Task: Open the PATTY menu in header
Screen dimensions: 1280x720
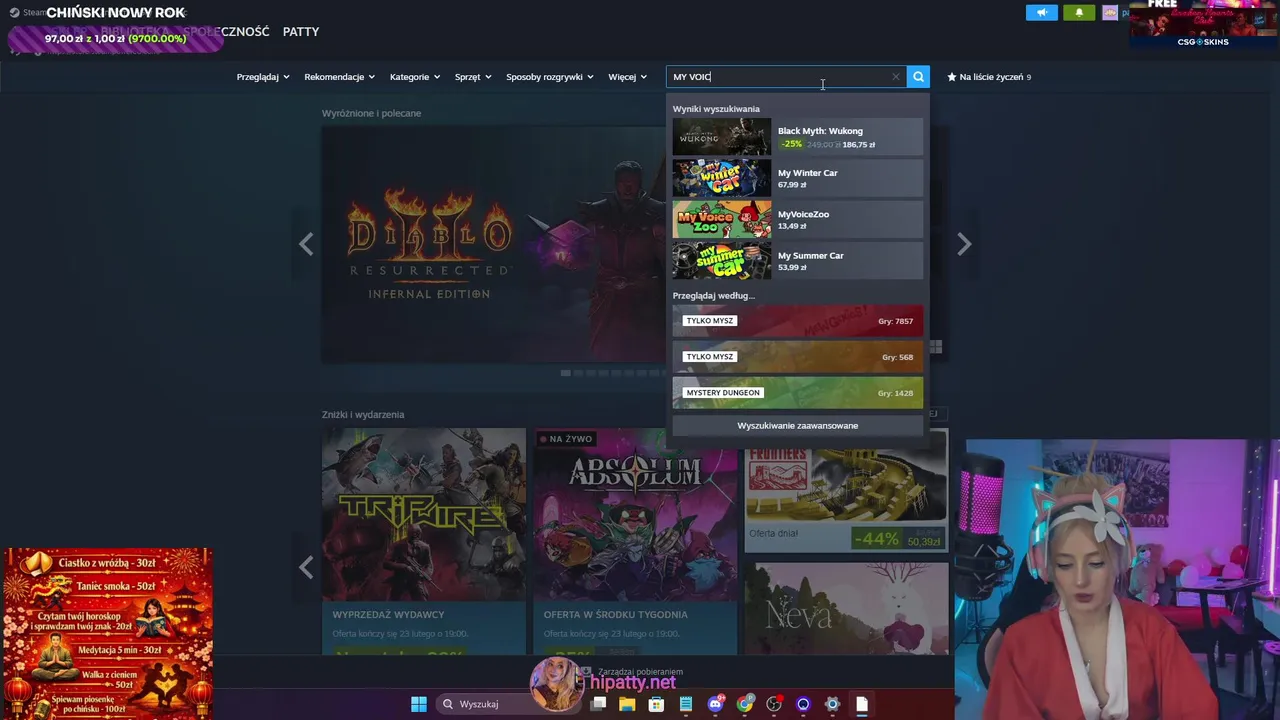Action: click(x=301, y=32)
